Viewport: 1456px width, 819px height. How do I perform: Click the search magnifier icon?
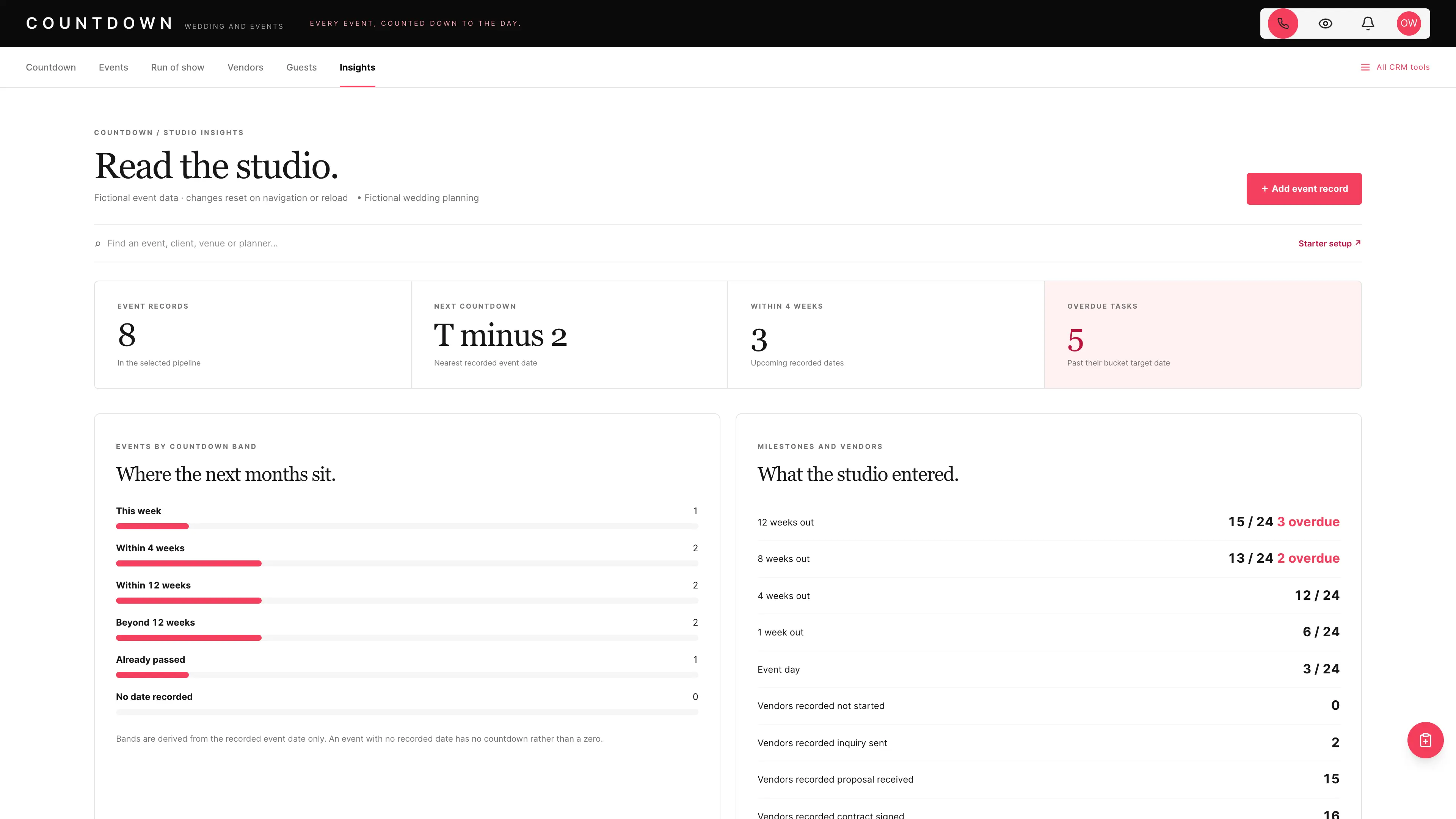click(98, 243)
